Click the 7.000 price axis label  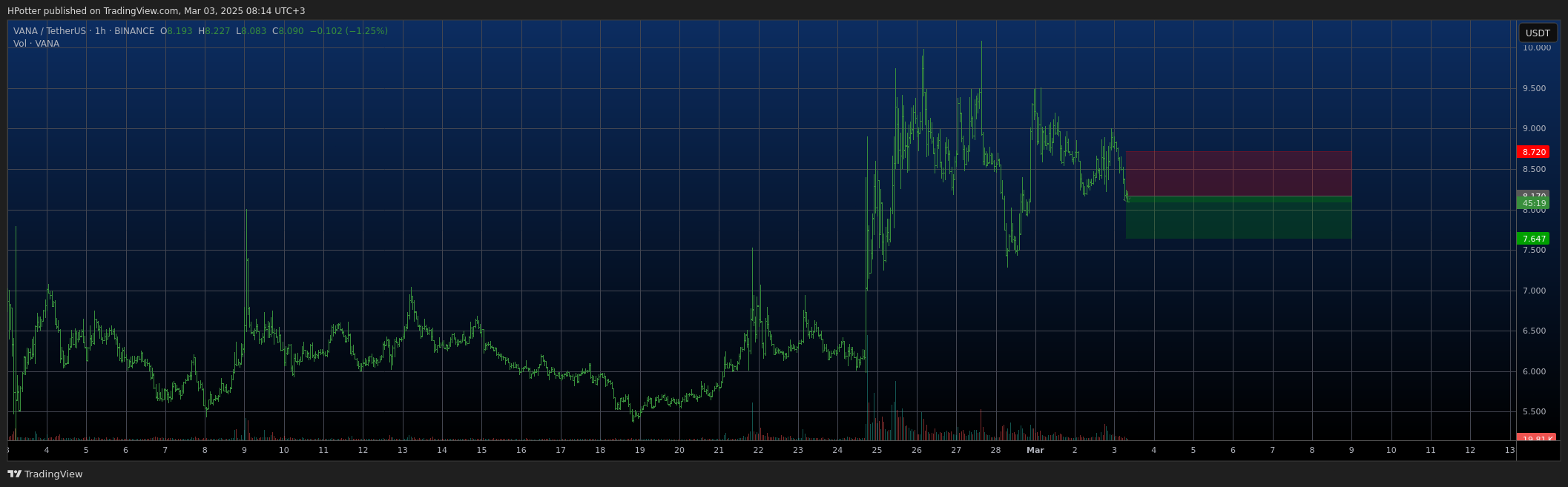(x=1534, y=291)
